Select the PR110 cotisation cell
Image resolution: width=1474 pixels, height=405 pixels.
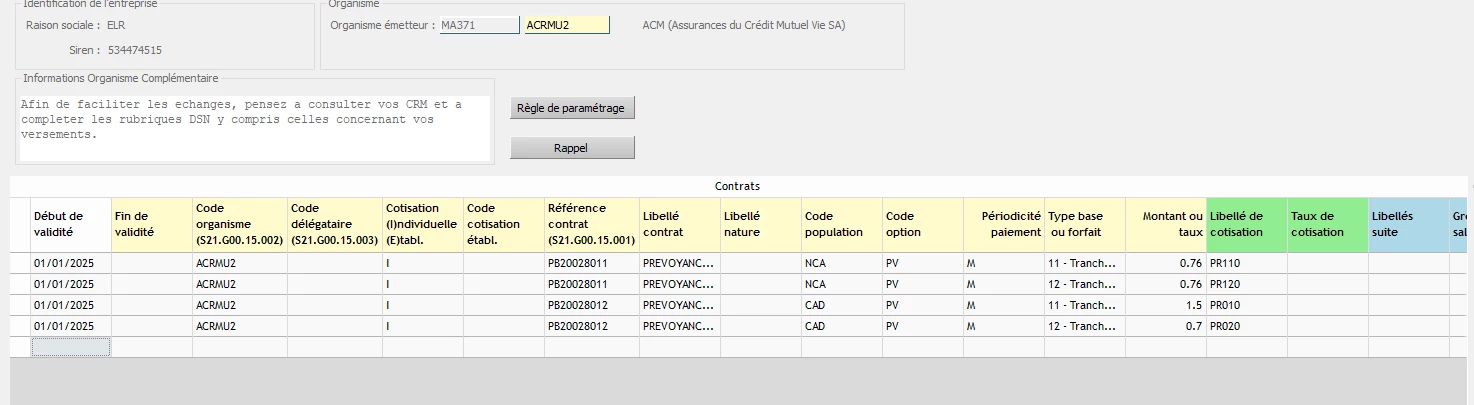click(x=1246, y=263)
